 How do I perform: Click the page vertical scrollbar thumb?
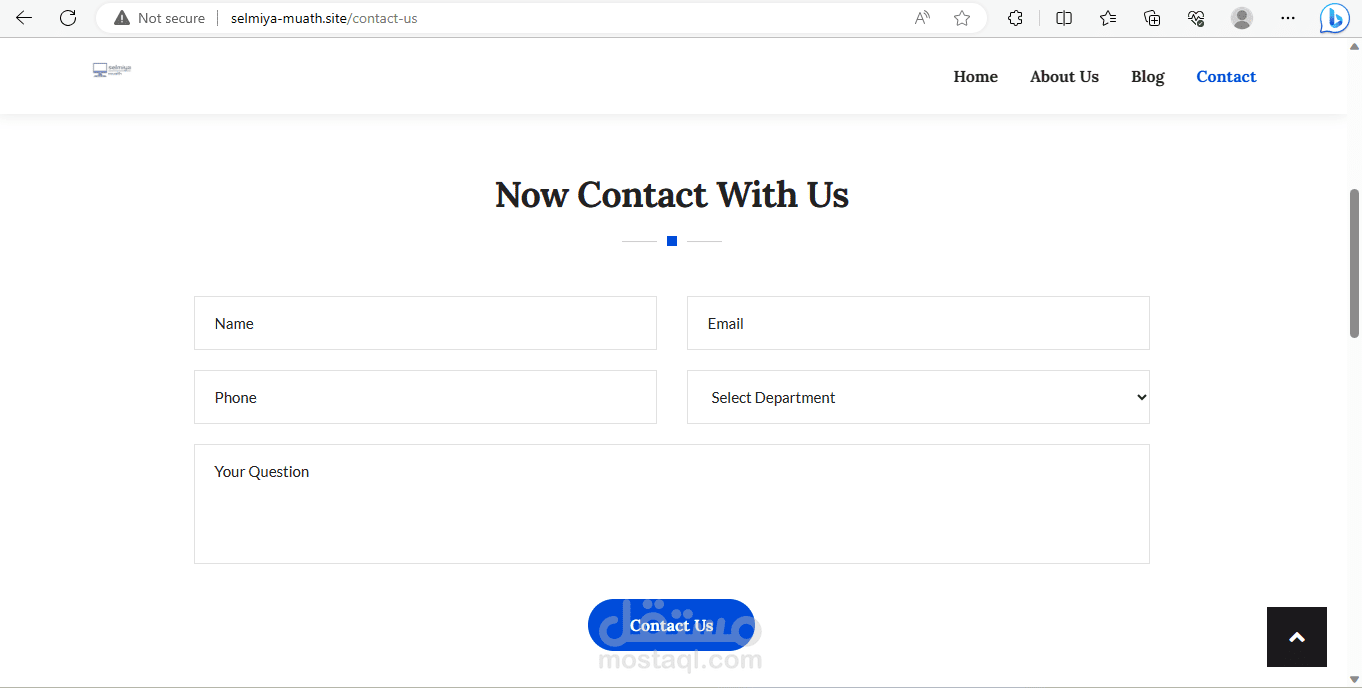(1355, 262)
